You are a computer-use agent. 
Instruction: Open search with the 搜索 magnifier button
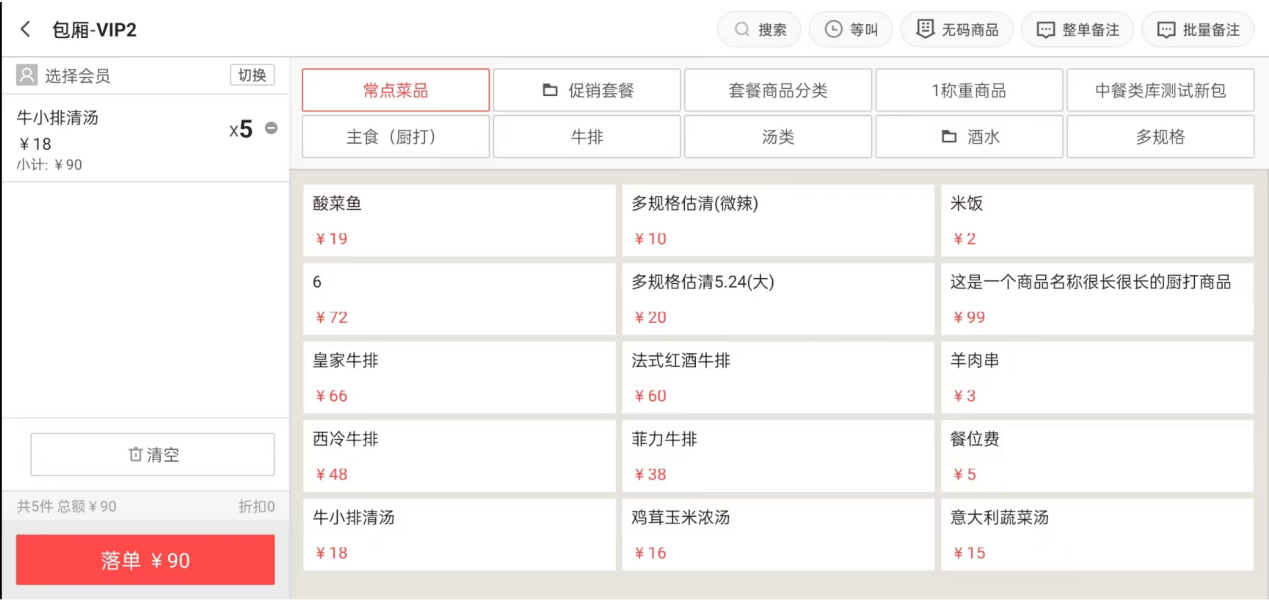coord(759,30)
